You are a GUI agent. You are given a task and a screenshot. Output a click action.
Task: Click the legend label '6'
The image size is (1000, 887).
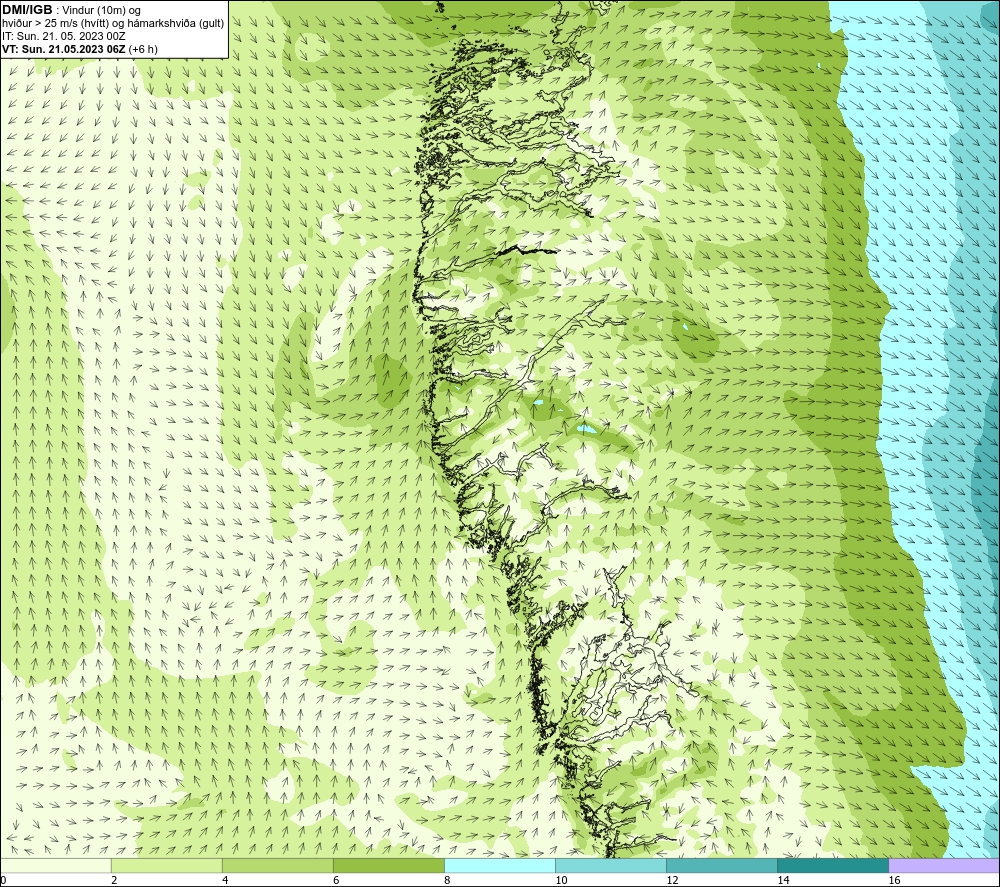tap(336, 881)
